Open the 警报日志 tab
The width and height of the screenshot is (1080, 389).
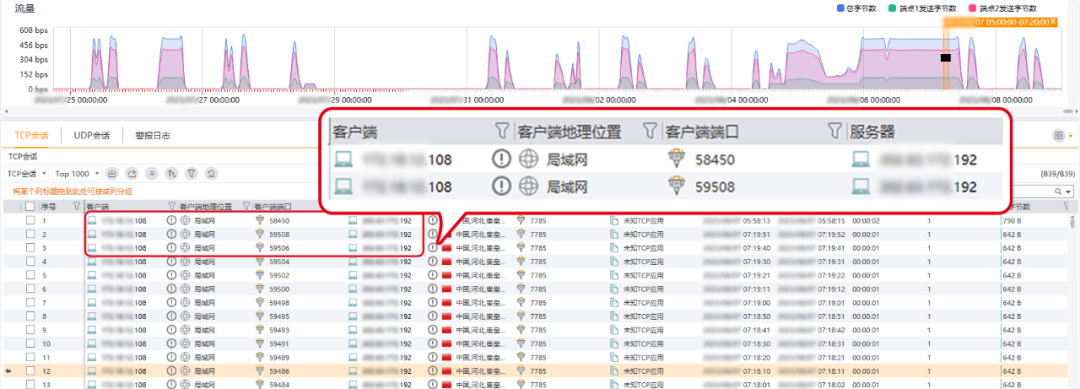(153, 136)
